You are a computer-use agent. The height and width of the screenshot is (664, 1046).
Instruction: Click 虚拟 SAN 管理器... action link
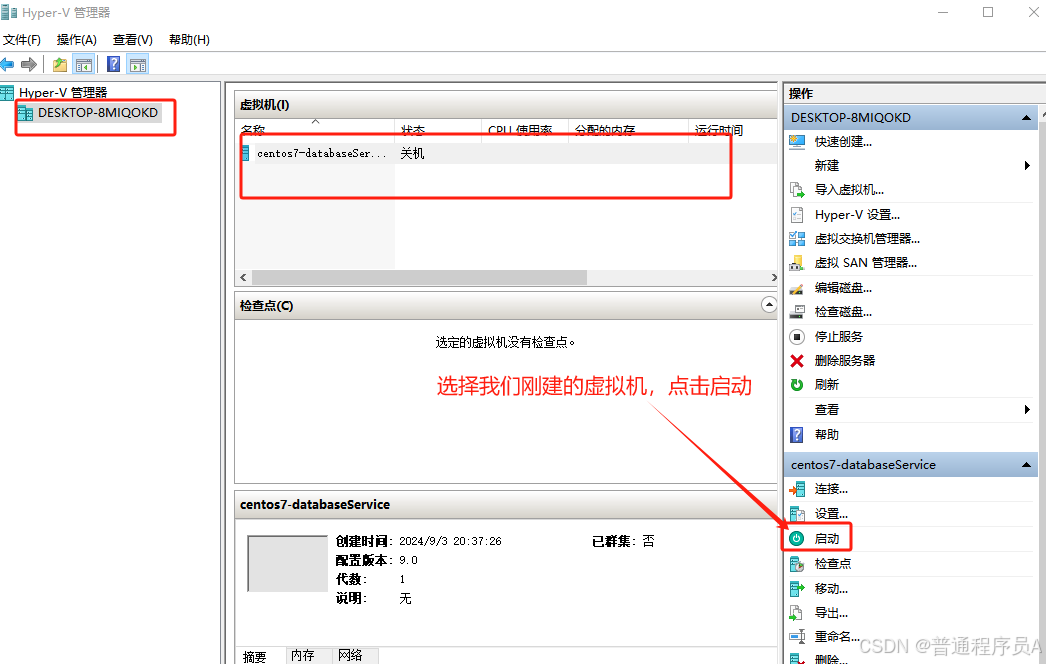[x=866, y=263]
